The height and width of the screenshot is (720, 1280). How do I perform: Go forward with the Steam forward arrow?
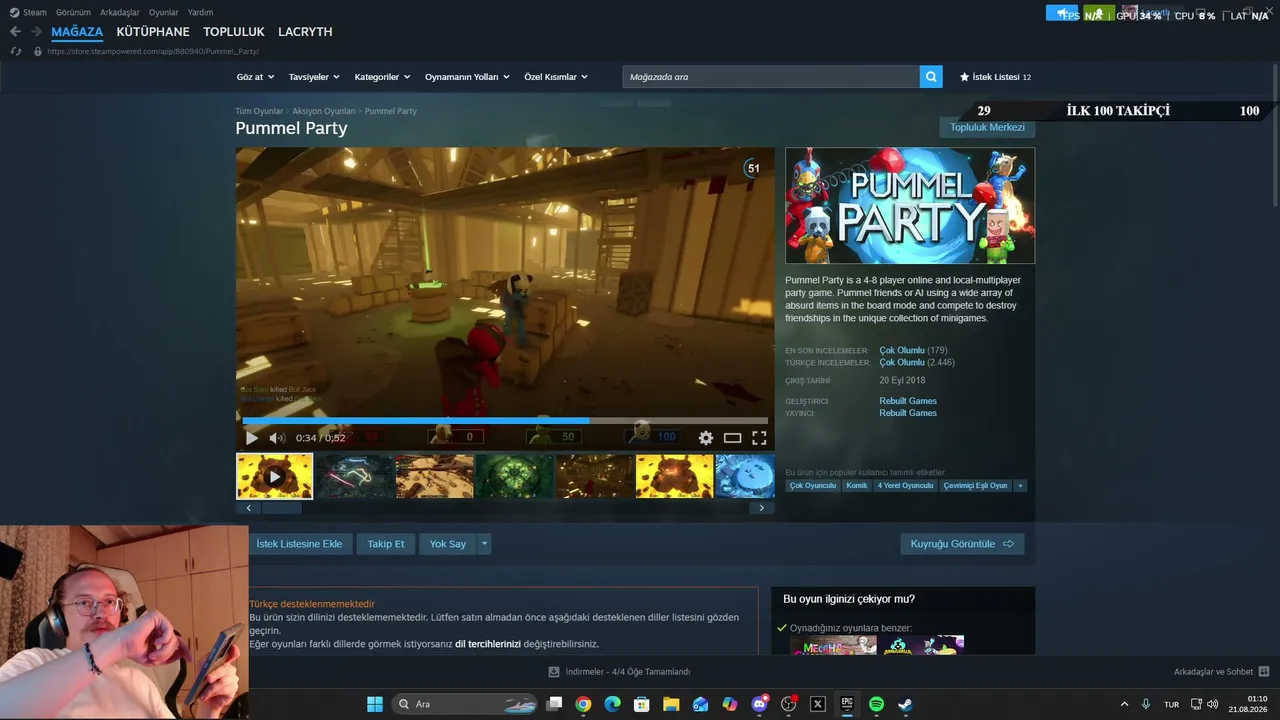point(36,32)
